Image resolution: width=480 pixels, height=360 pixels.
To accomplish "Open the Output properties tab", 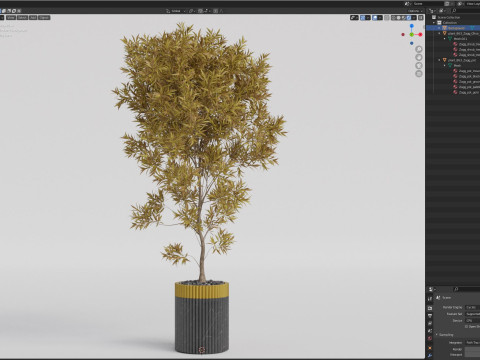I will point(430,315).
